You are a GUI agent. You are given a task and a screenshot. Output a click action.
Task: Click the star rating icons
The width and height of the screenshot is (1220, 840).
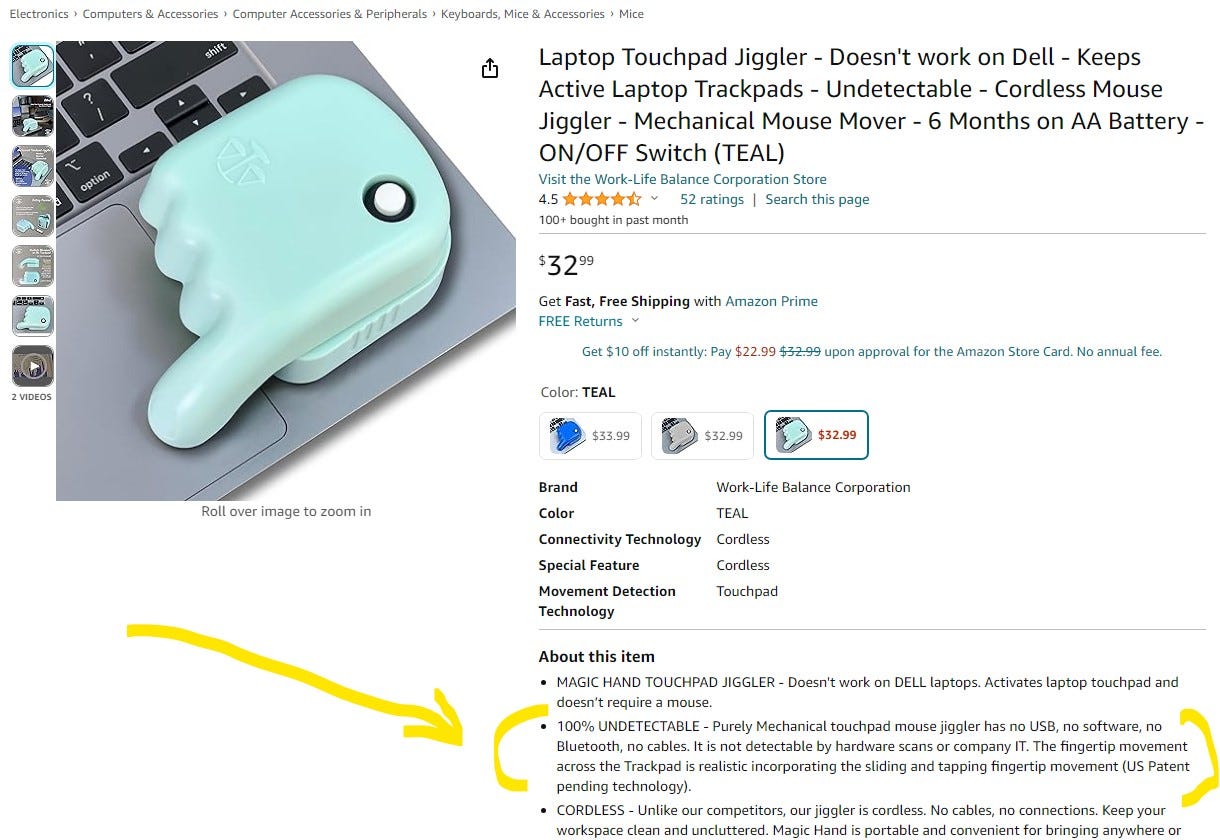click(x=603, y=199)
